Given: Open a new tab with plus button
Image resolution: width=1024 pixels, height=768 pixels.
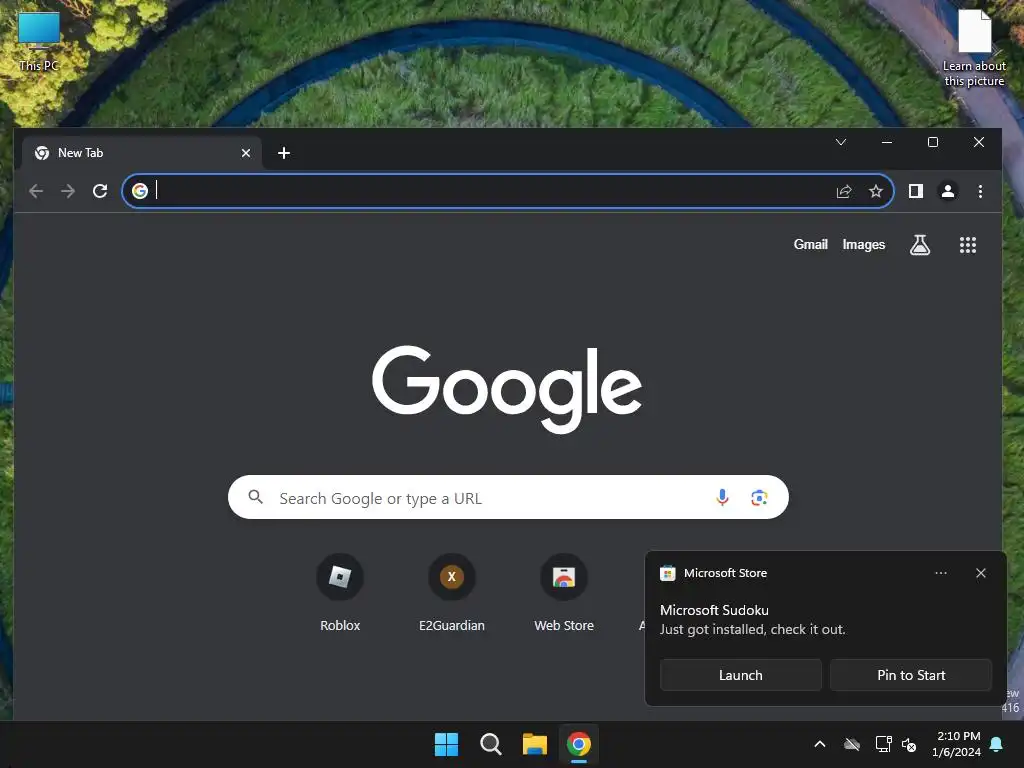Looking at the screenshot, I should click(x=283, y=153).
